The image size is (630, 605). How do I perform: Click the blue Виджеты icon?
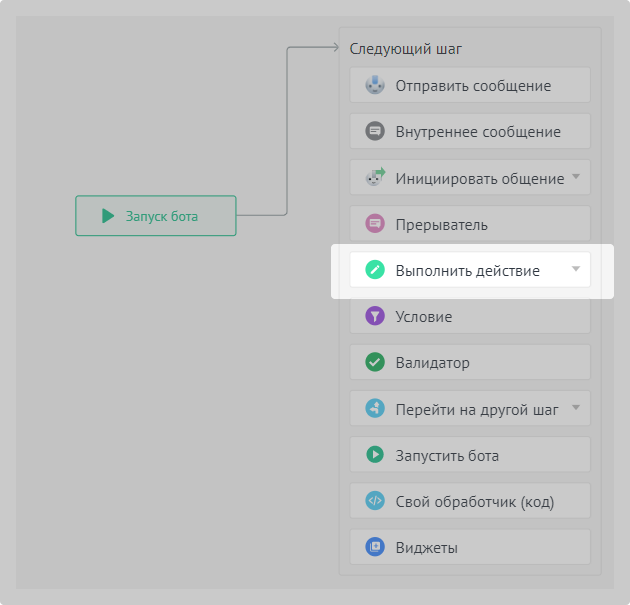click(x=375, y=547)
